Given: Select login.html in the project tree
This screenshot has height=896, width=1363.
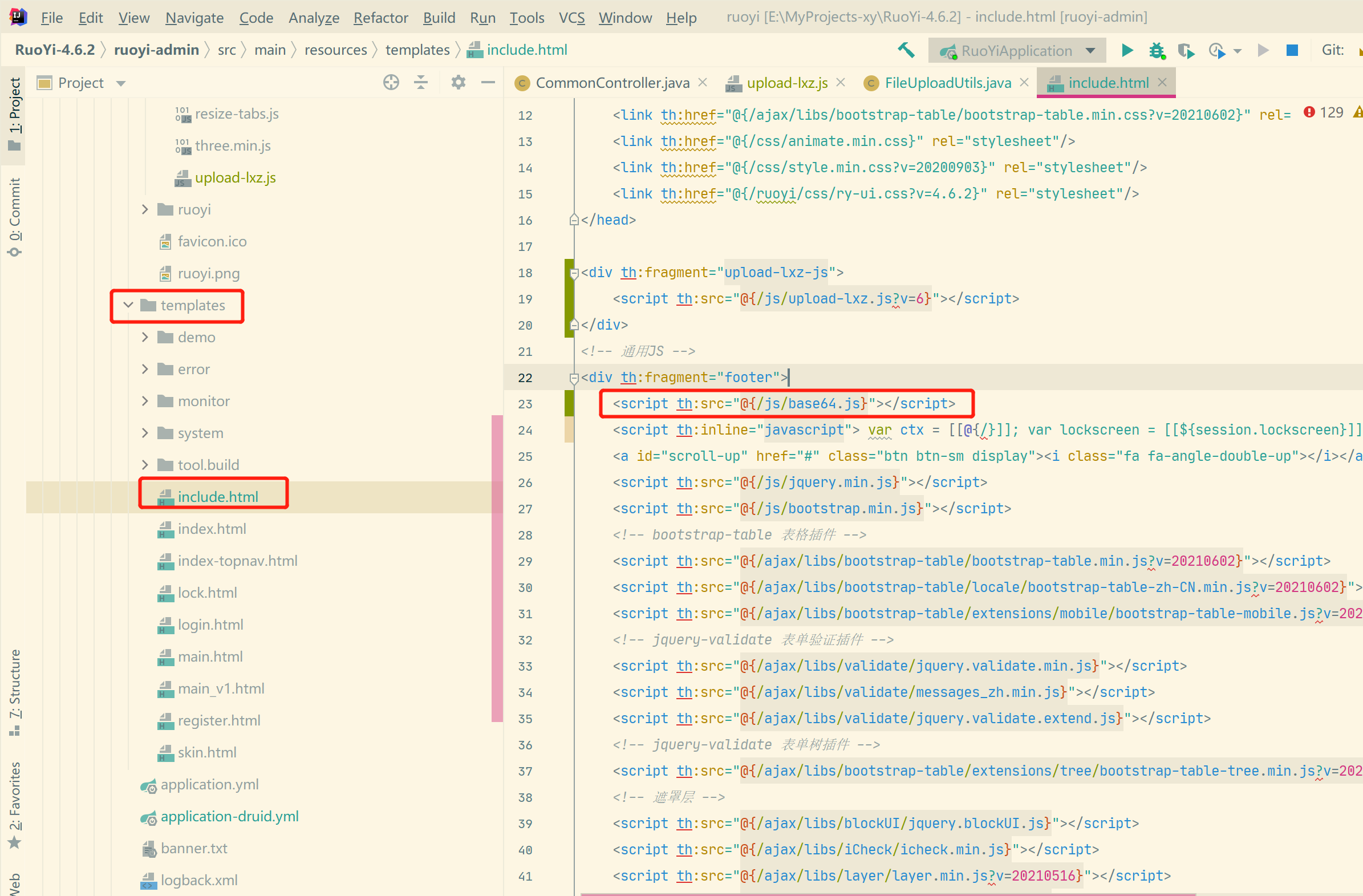Looking at the screenshot, I should pyautogui.click(x=210, y=625).
